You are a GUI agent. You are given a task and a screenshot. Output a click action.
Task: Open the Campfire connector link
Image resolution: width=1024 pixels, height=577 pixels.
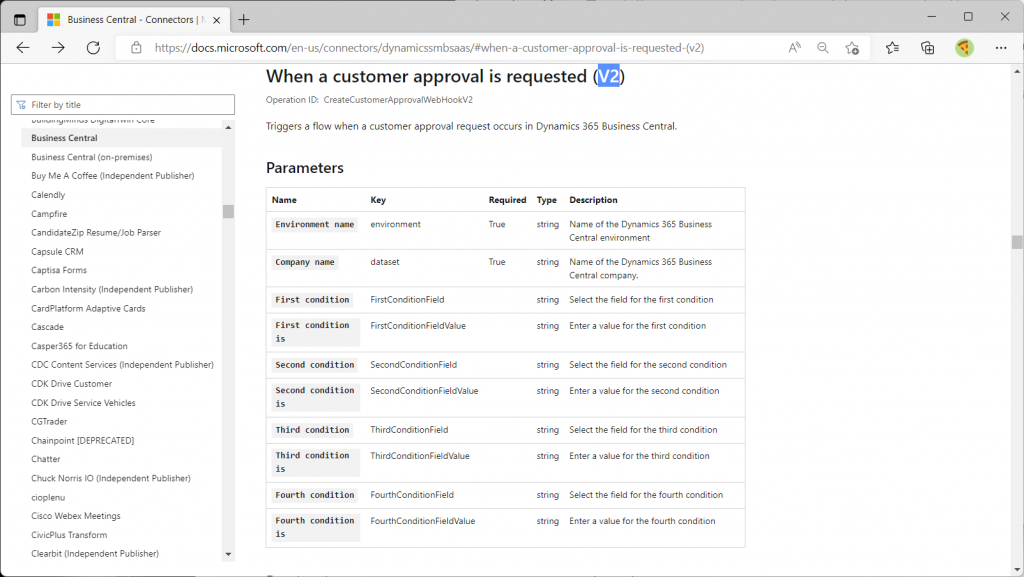49,213
